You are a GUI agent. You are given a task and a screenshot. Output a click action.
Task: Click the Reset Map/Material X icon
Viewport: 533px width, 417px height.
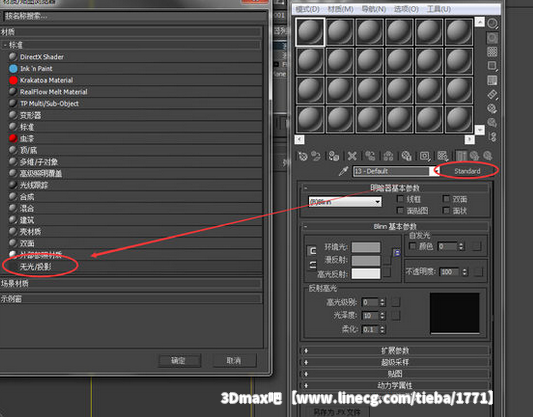coord(352,156)
